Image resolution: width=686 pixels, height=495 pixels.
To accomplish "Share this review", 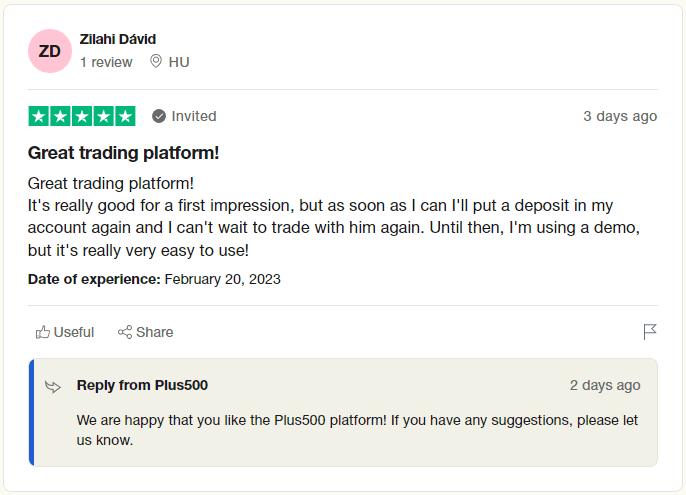I will point(145,332).
